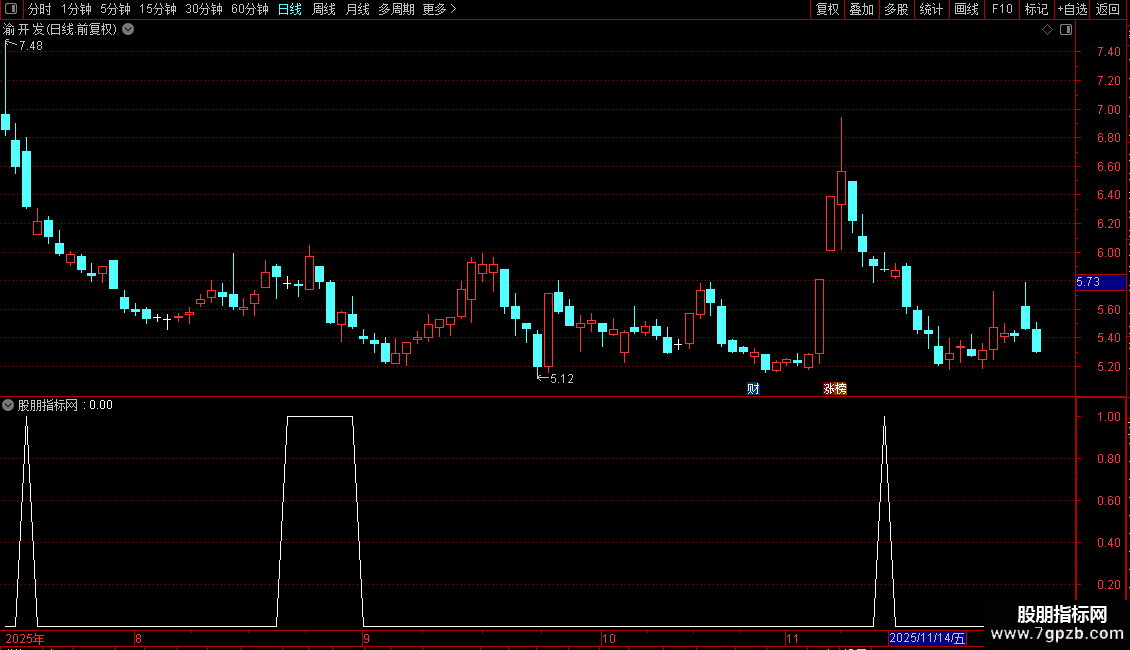The image size is (1130, 650).
Task: Select the 15分钟 period
Action: coord(158,9)
